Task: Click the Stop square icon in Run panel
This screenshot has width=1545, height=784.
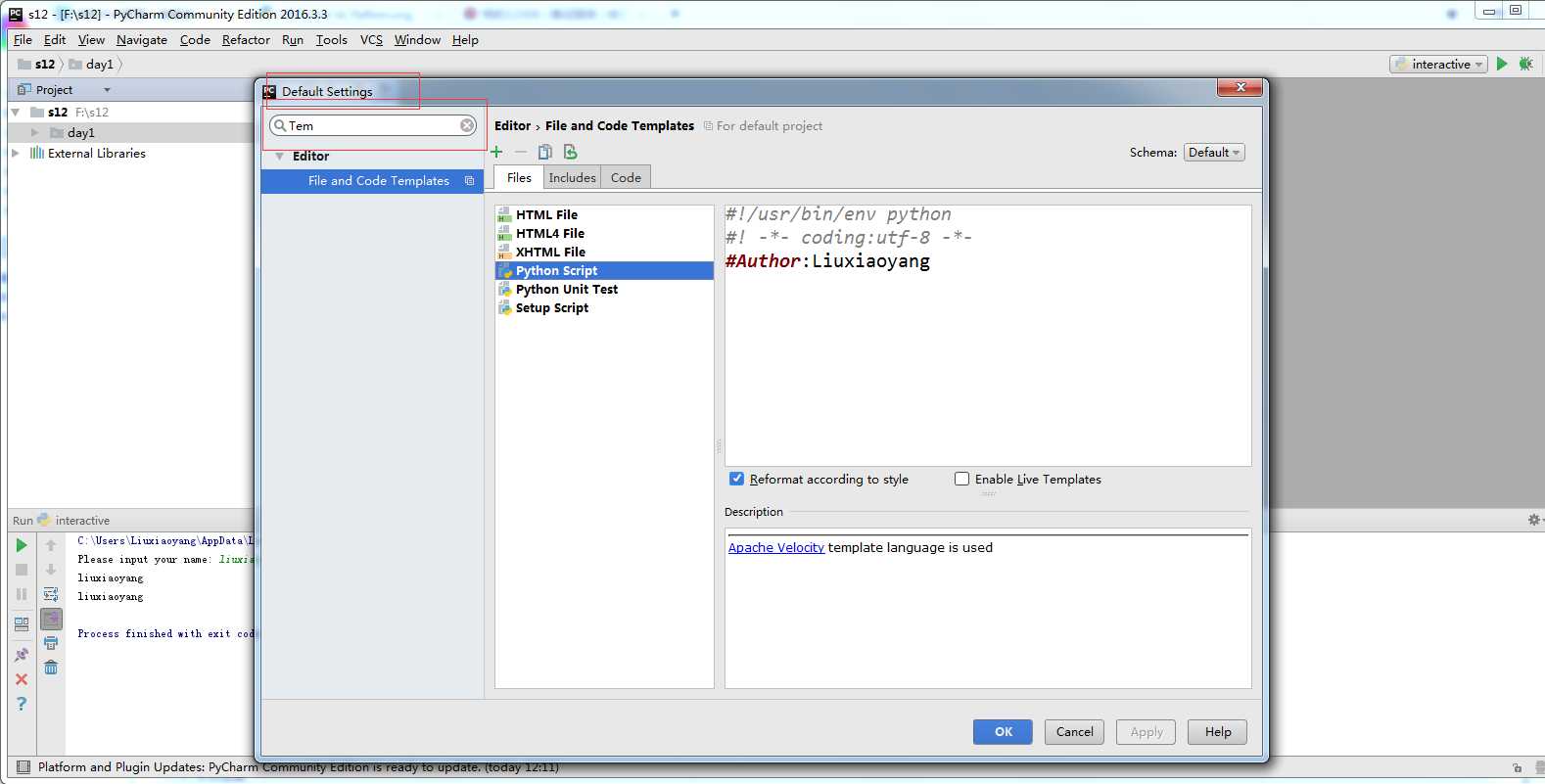Action: click(x=22, y=570)
